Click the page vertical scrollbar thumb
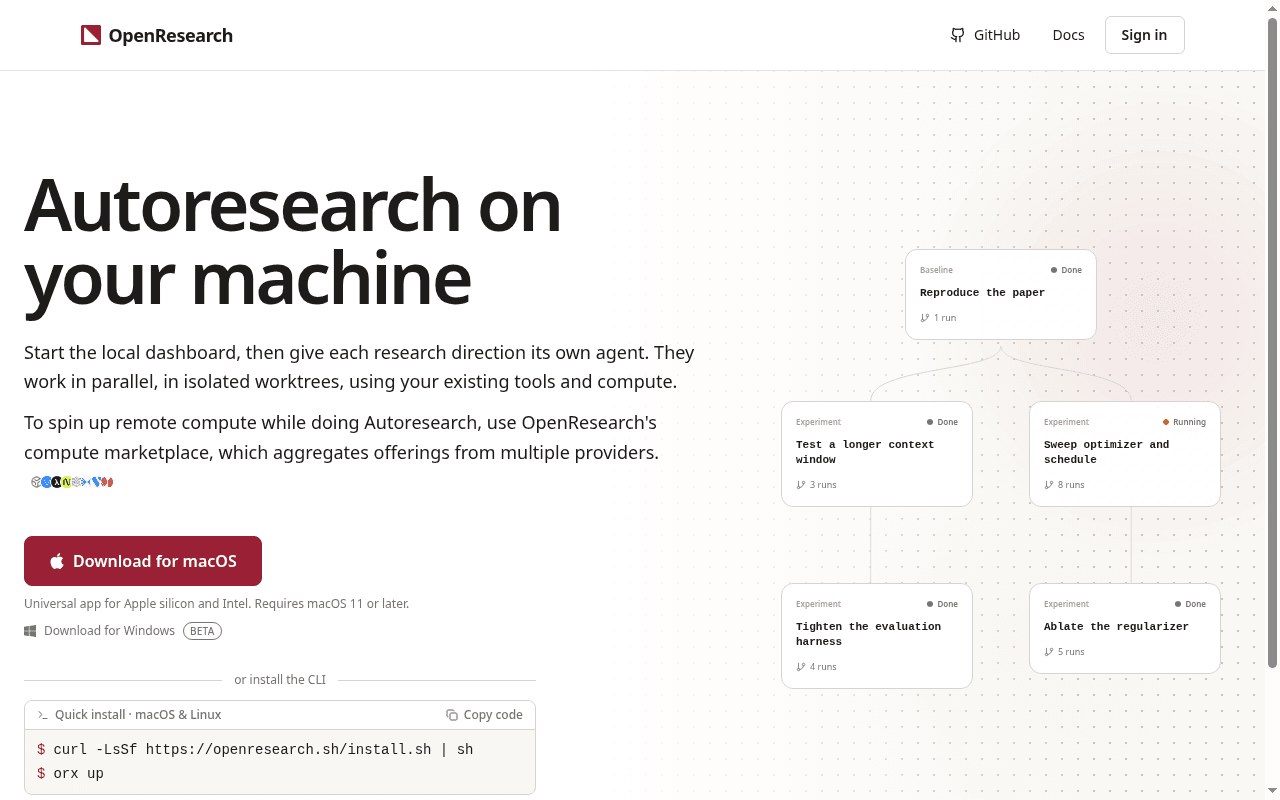1280x800 pixels. [1272, 342]
